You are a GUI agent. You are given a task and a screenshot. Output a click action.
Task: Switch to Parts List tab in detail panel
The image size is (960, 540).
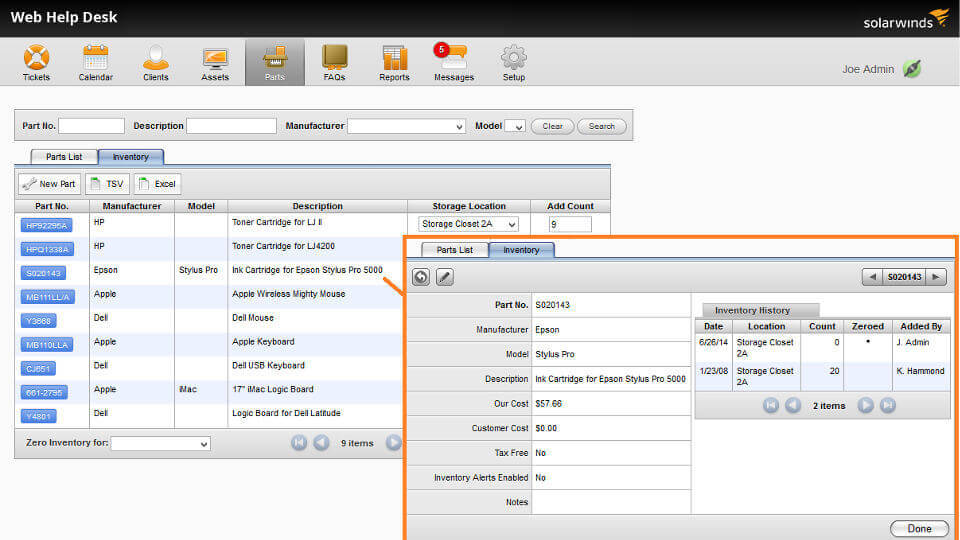[x=455, y=250]
